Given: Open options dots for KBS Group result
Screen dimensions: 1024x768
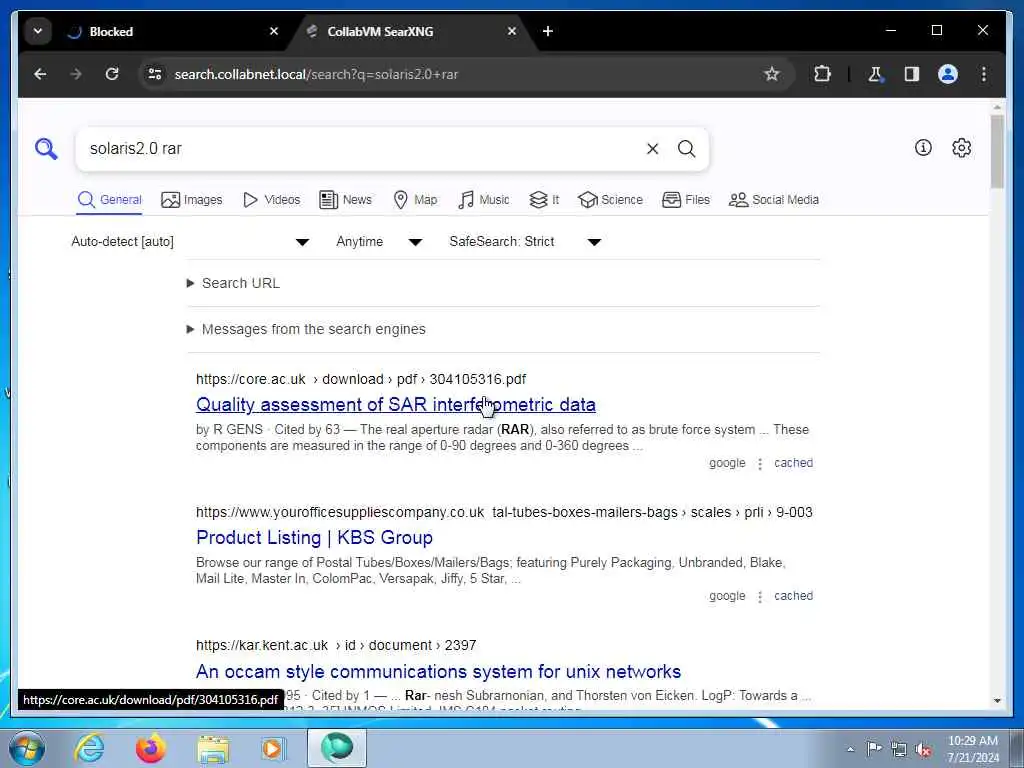Looking at the screenshot, I should pos(760,596).
